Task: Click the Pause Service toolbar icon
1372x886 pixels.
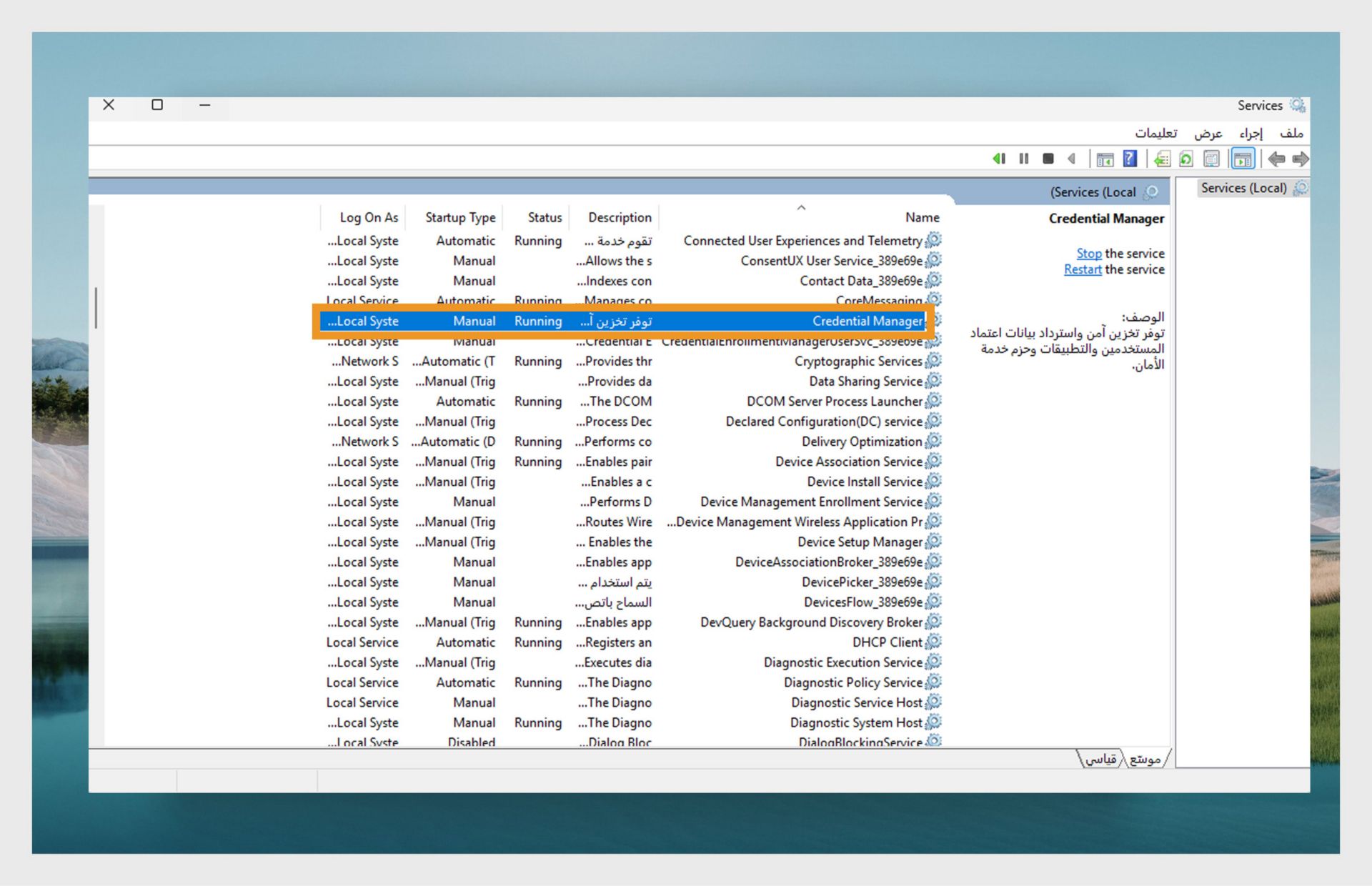Action: click(x=1023, y=159)
